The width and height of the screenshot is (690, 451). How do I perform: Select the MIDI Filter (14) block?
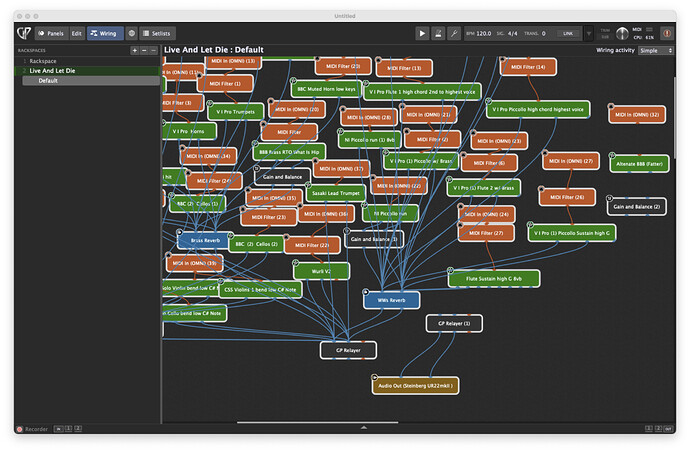pyautogui.click(x=528, y=67)
